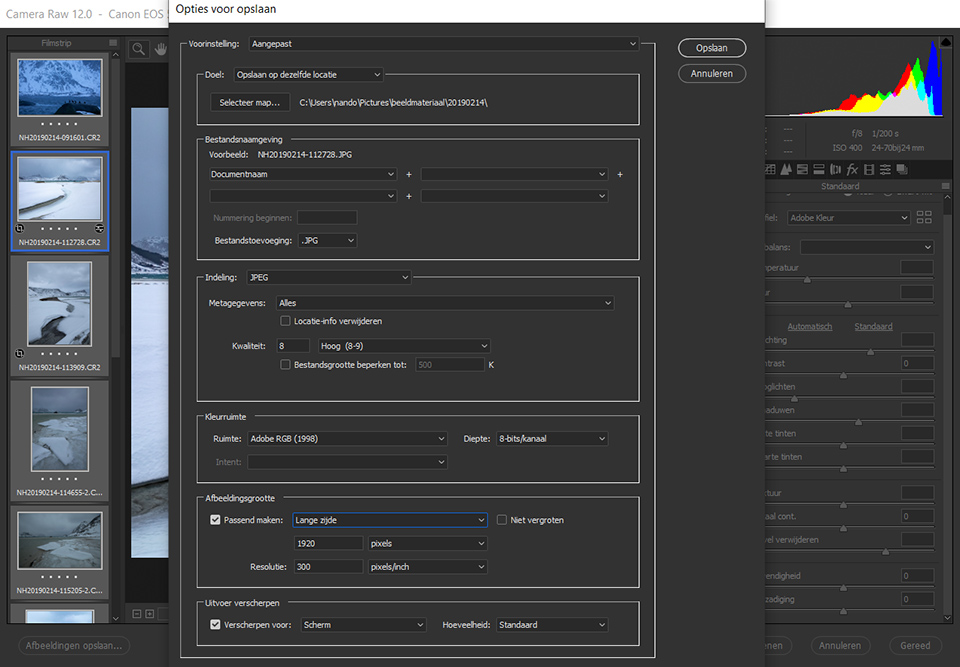Open the Indeling JPEG format dropdown
Image resolution: width=960 pixels, height=667 pixels.
pos(329,277)
